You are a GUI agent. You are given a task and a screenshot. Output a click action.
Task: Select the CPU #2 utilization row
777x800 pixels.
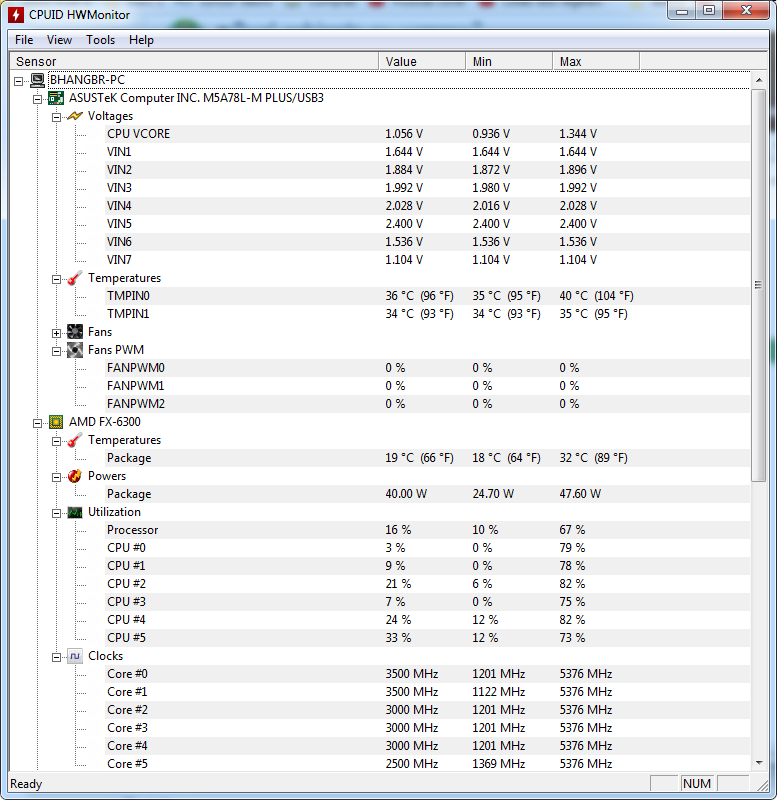(428, 584)
